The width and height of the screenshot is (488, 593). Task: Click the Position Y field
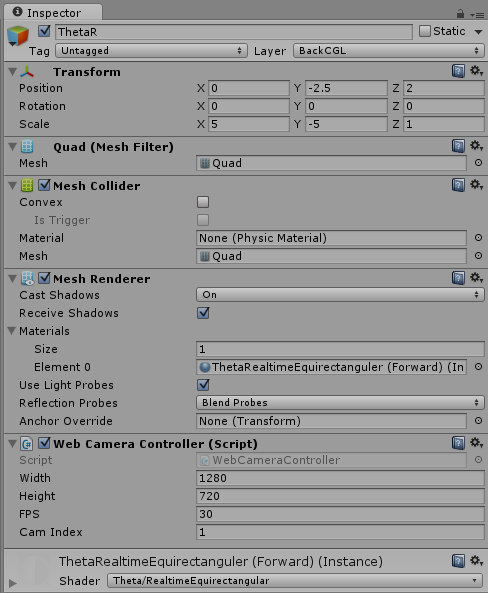(346, 88)
